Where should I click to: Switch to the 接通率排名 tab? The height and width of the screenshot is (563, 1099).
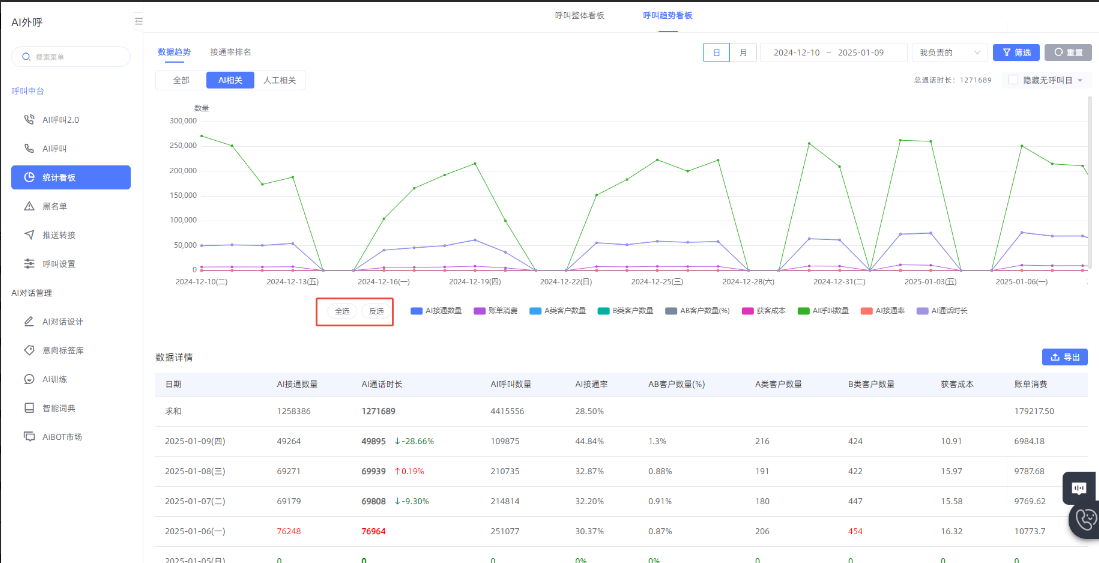click(x=230, y=51)
